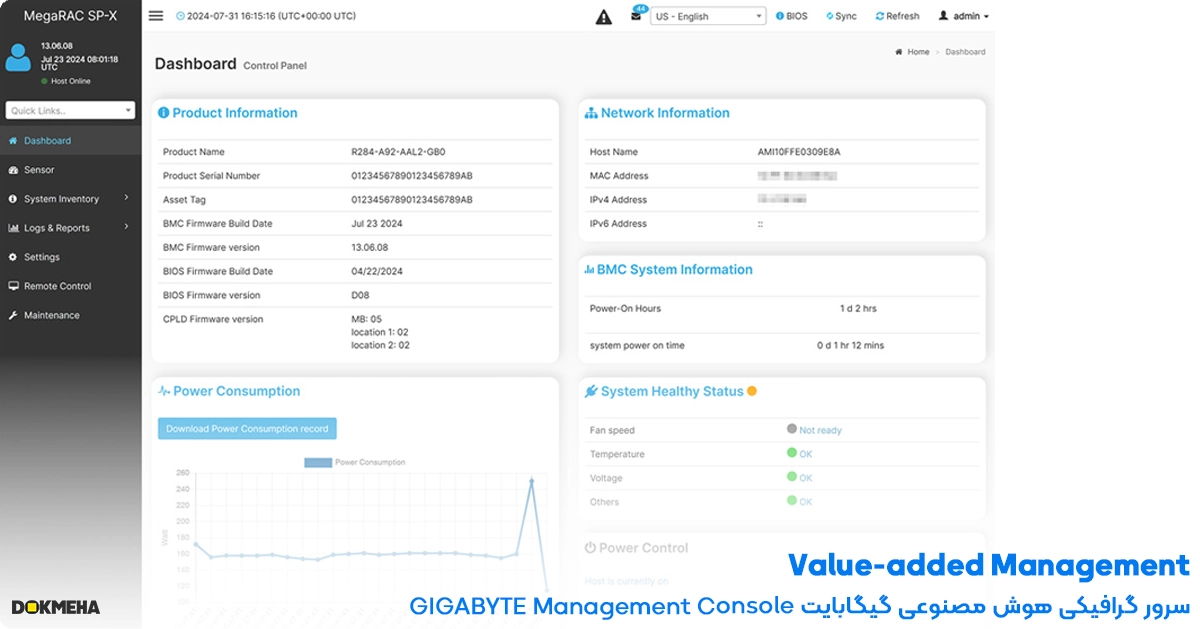
Task: Click the BIOS info icon in header
Action: pyautogui.click(x=781, y=16)
